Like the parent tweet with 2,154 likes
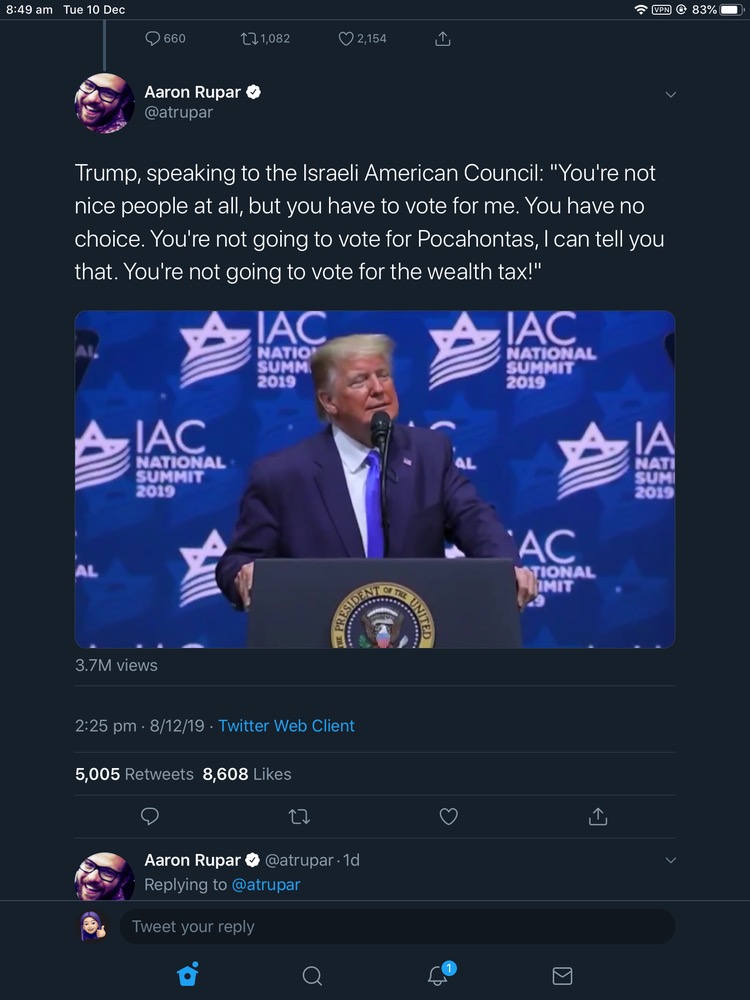750x1000 pixels. (x=362, y=39)
